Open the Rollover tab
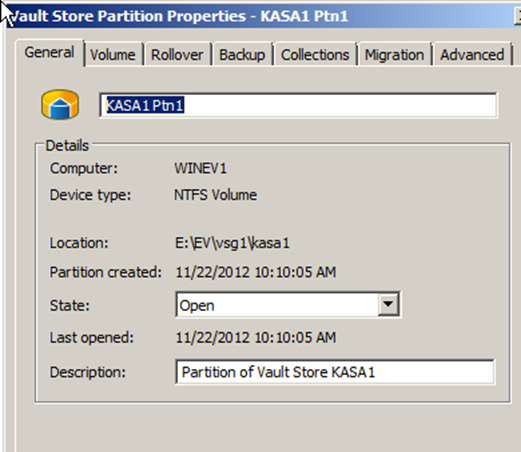The width and height of the screenshot is (521, 452). (x=177, y=55)
